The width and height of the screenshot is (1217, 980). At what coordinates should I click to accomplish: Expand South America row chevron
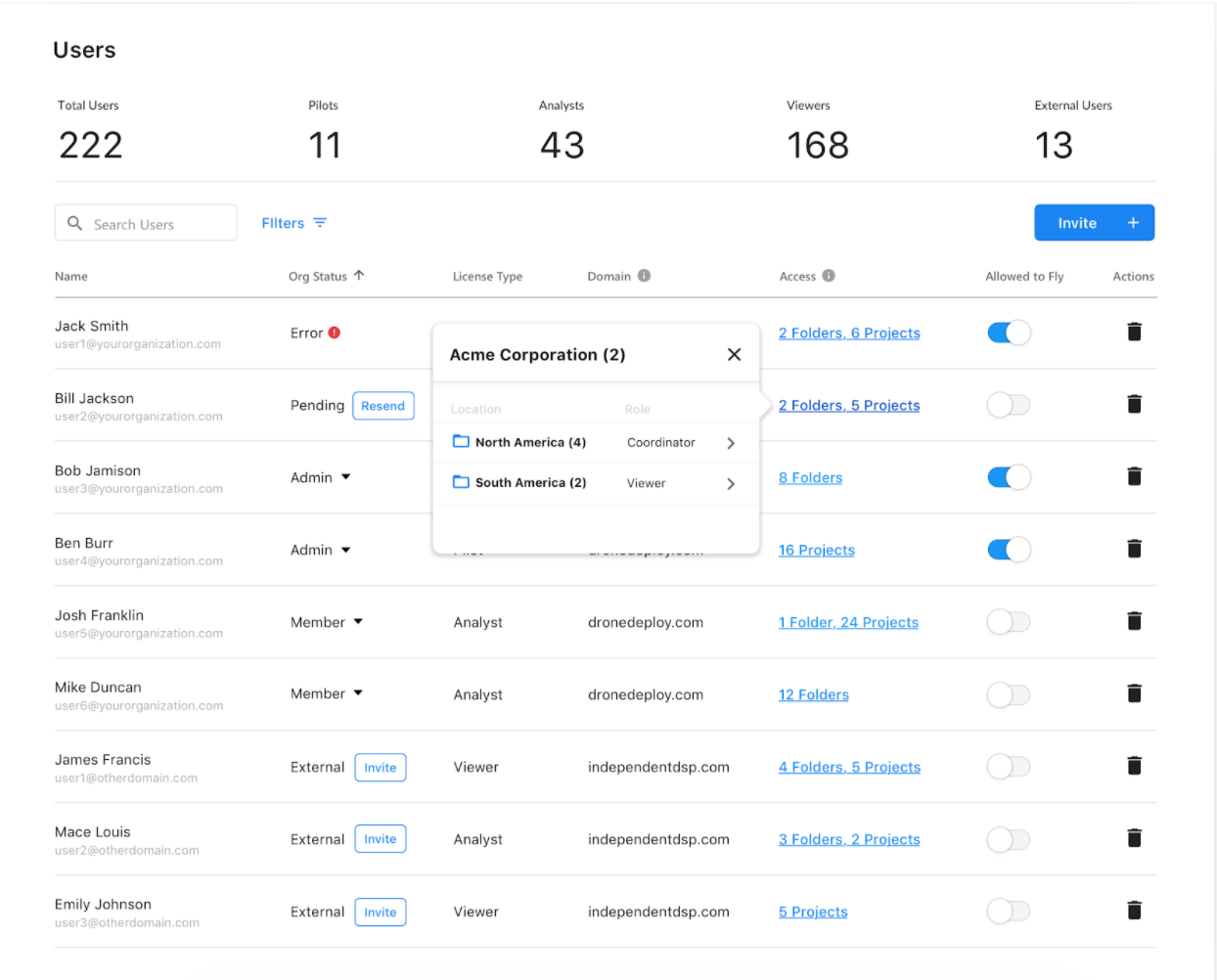point(731,483)
